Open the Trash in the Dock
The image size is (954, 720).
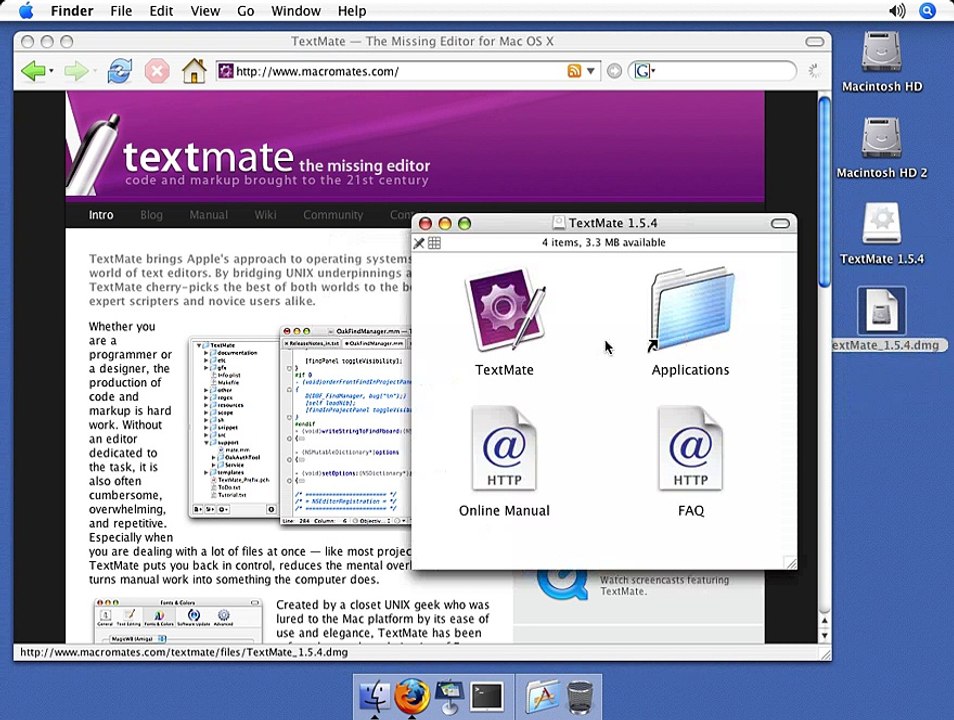(x=580, y=697)
